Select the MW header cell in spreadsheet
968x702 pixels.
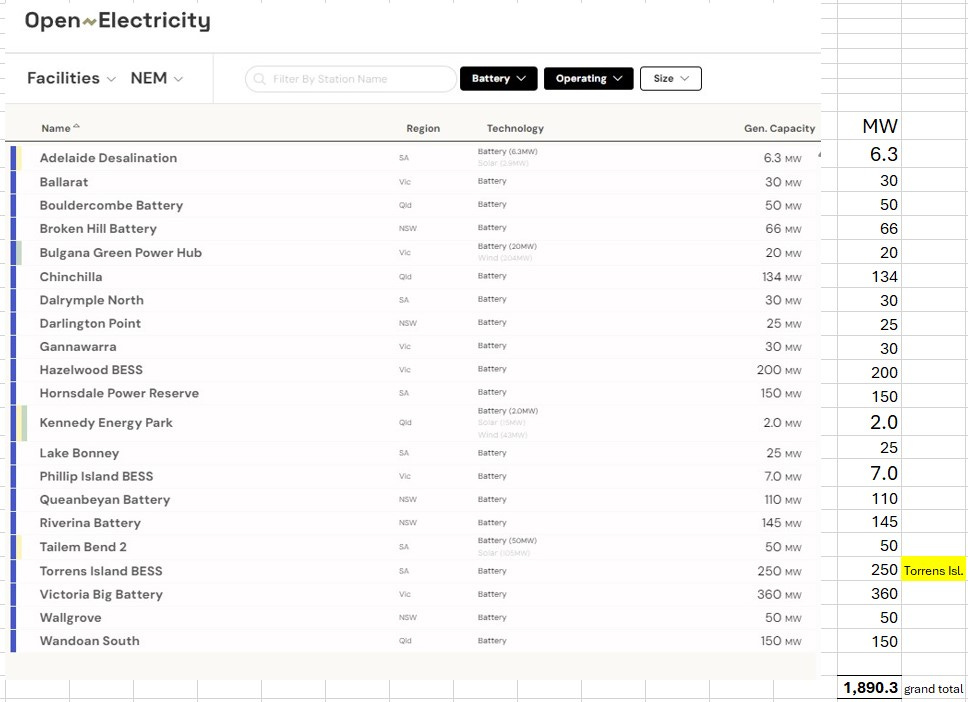[x=869, y=127]
